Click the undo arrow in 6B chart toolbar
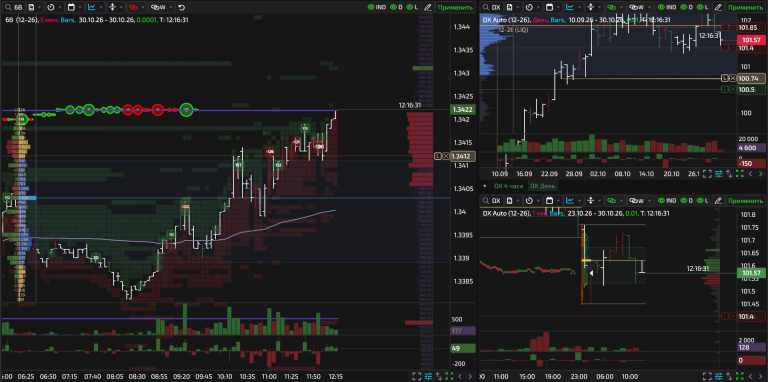Screen dimensions: 768x382 [x=182, y=7]
